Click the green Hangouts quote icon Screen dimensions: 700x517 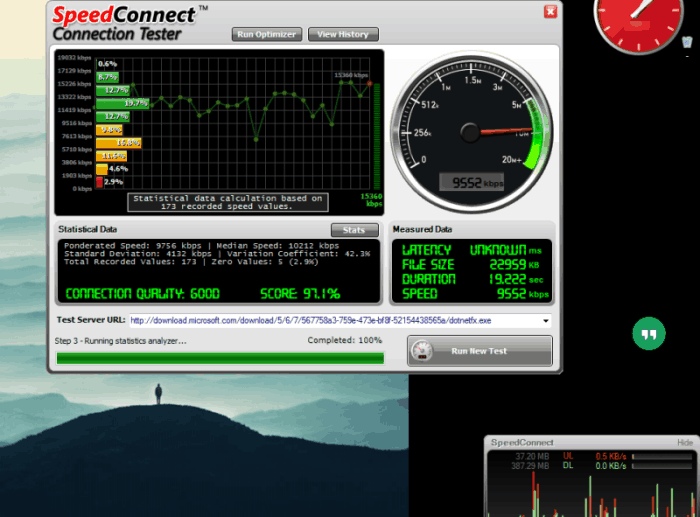649,334
